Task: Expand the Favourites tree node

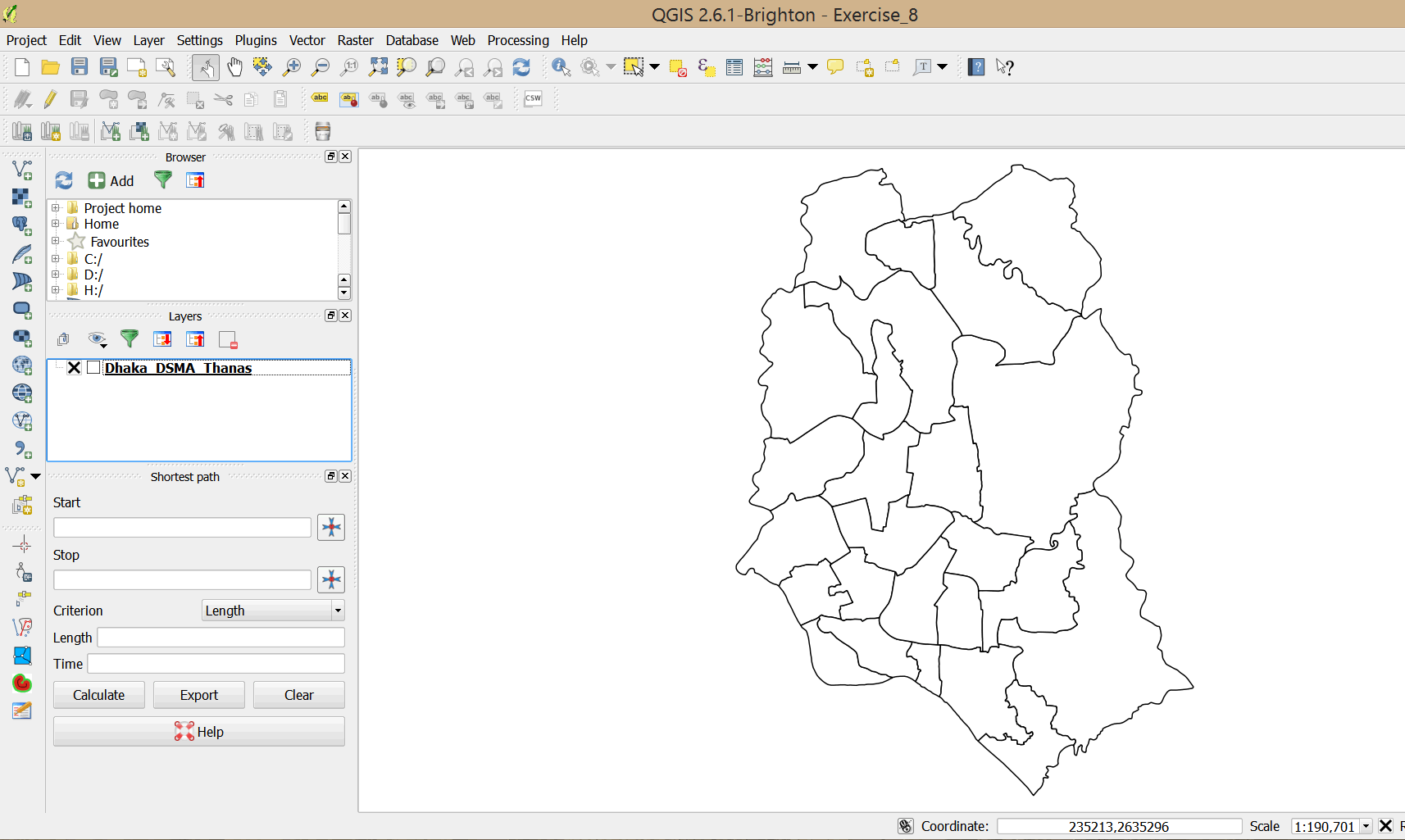Action: [x=56, y=241]
